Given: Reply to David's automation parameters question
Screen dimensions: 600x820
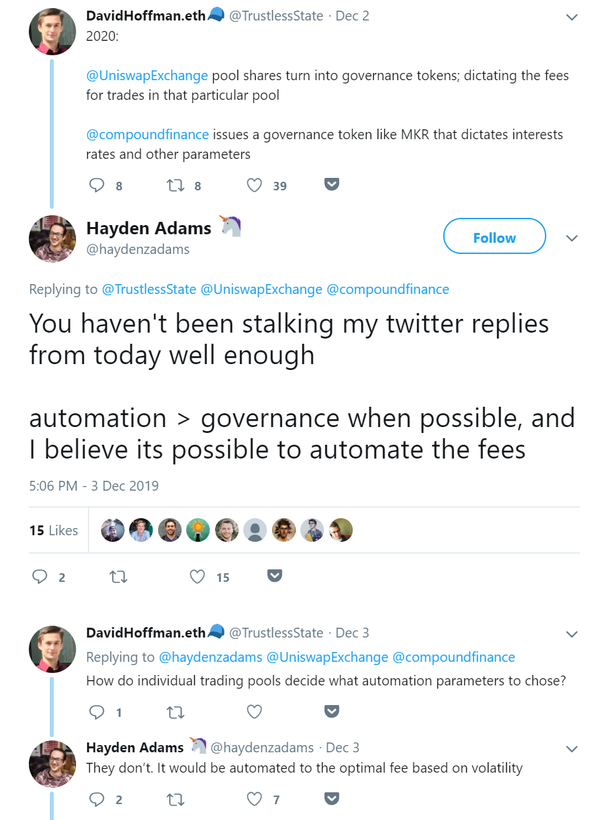Looking at the screenshot, I should tap(97, 712).
